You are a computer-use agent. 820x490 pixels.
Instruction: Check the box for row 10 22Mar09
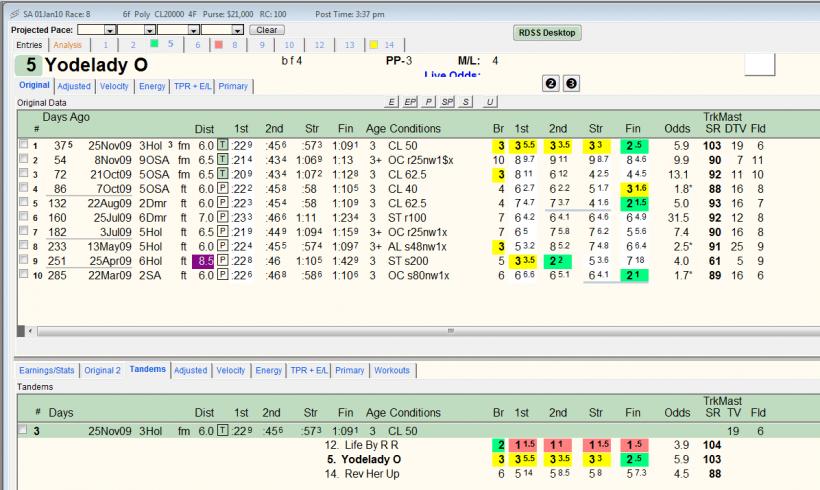24,274
